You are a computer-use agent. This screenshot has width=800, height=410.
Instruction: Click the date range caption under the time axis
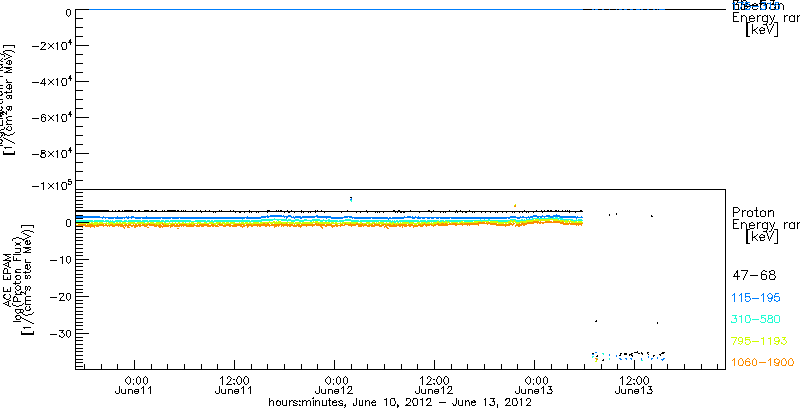tap(401, 402)
